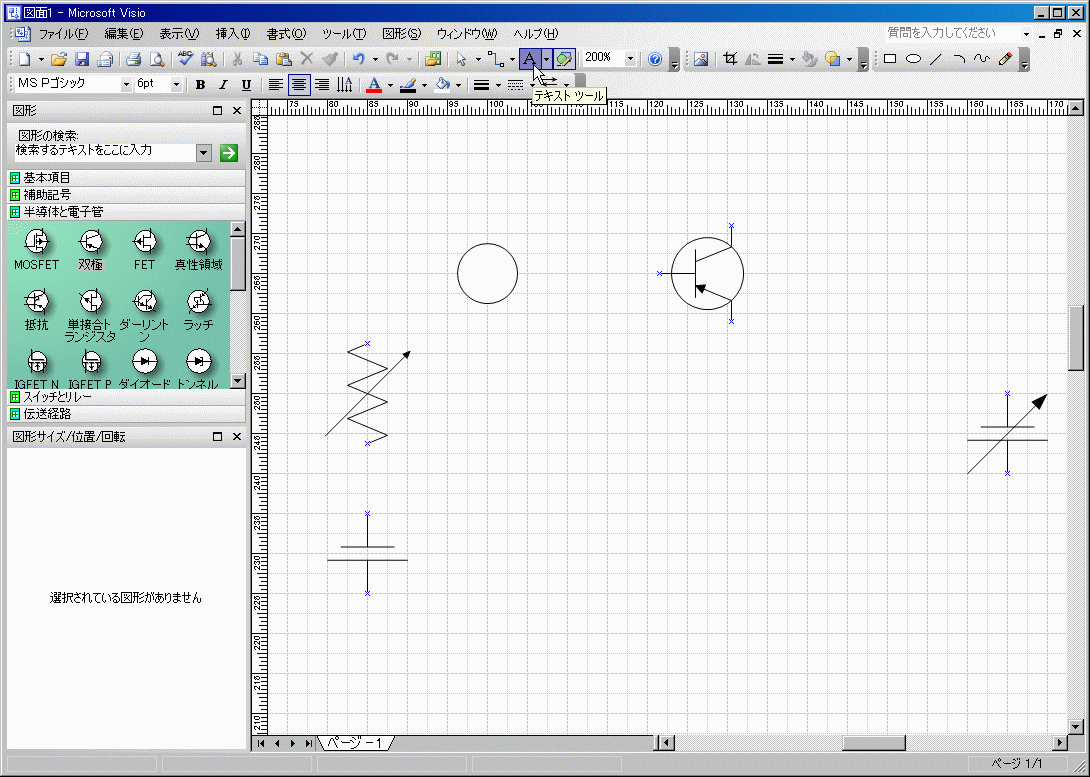Select the Rectangle drawing tool

[889, 59]
